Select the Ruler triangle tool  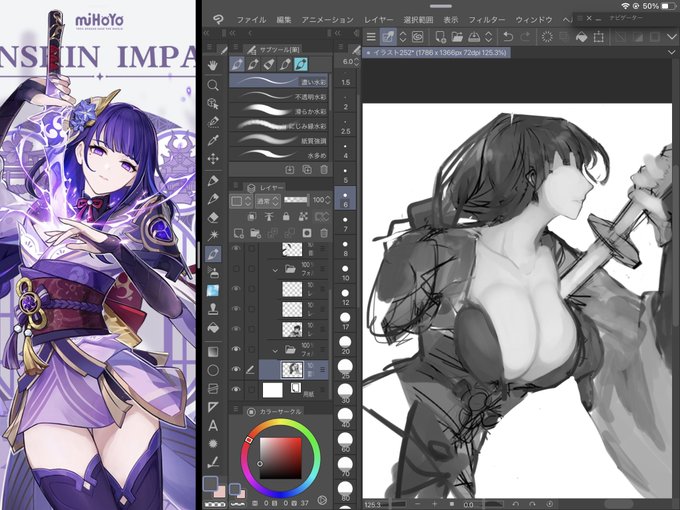pyautogui.click(x=212, y=407)
